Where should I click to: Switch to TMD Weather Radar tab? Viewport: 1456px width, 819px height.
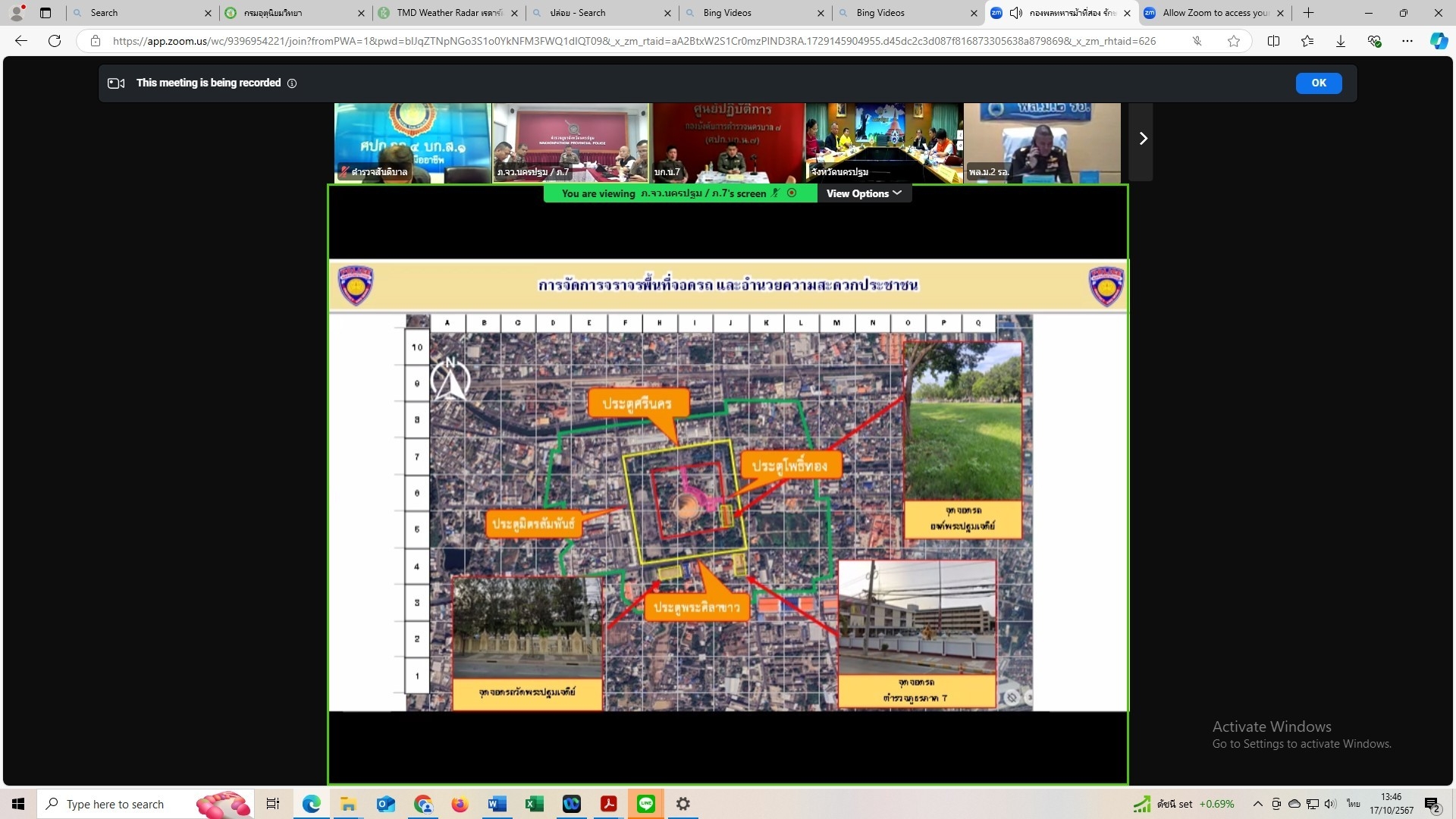pos(449,13)
